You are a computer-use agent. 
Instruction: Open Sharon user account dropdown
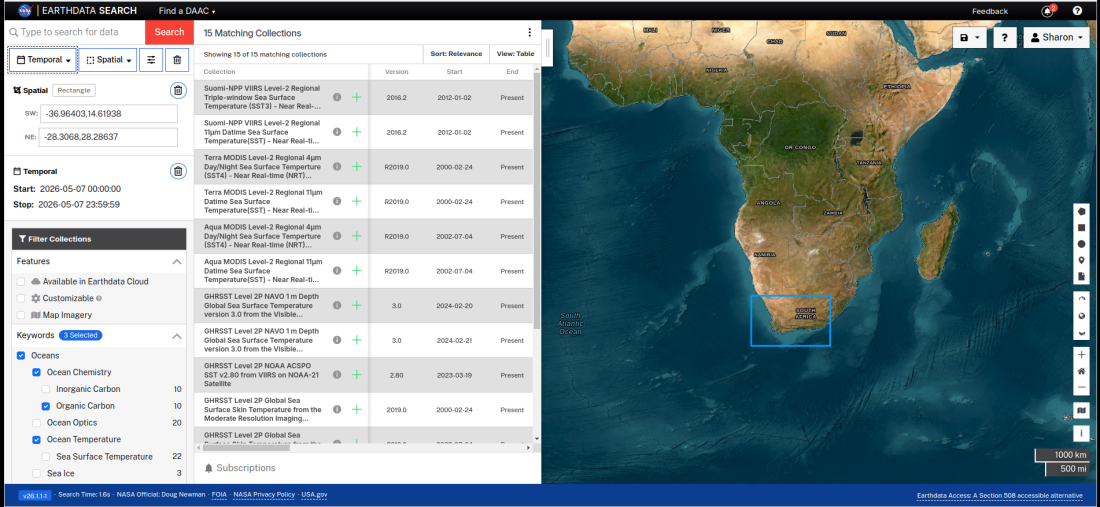(1056, 38)
